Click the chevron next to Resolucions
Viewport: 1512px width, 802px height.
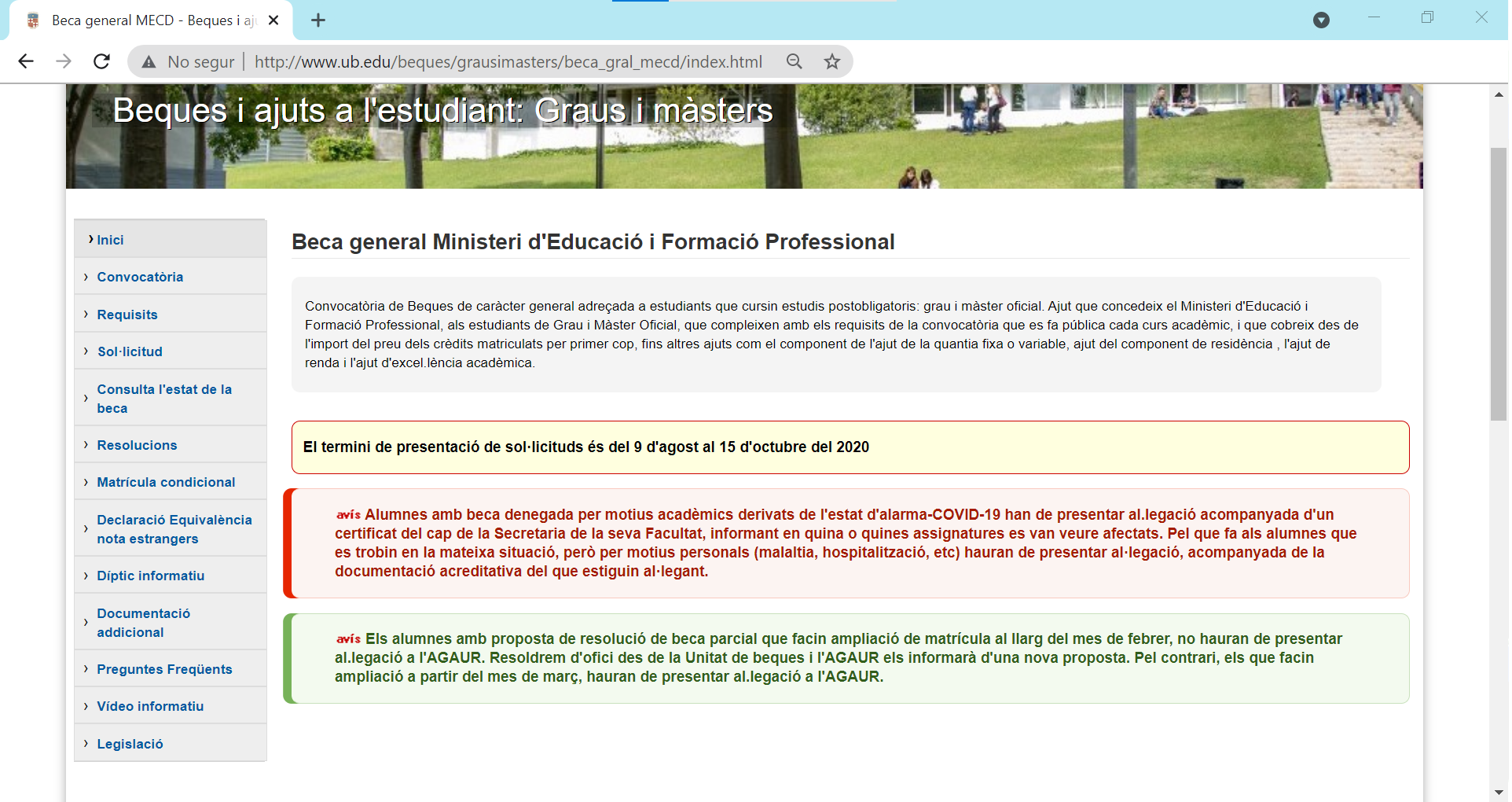click(86, 445)
